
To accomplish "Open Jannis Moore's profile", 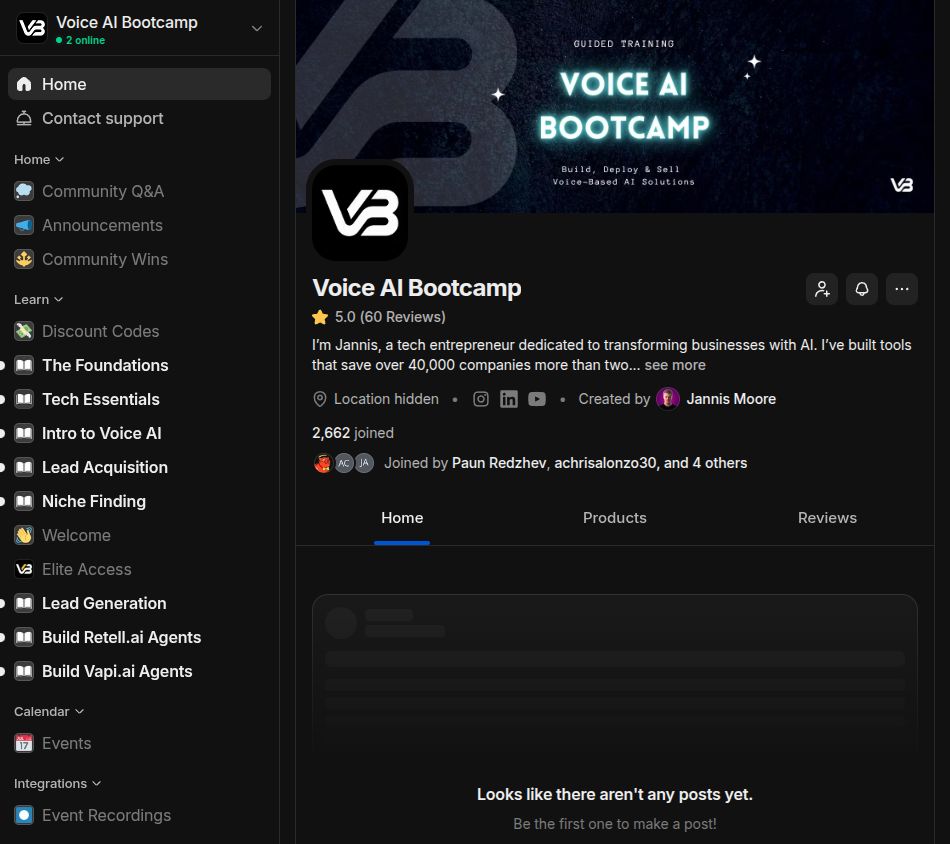I will pos(731,399).
